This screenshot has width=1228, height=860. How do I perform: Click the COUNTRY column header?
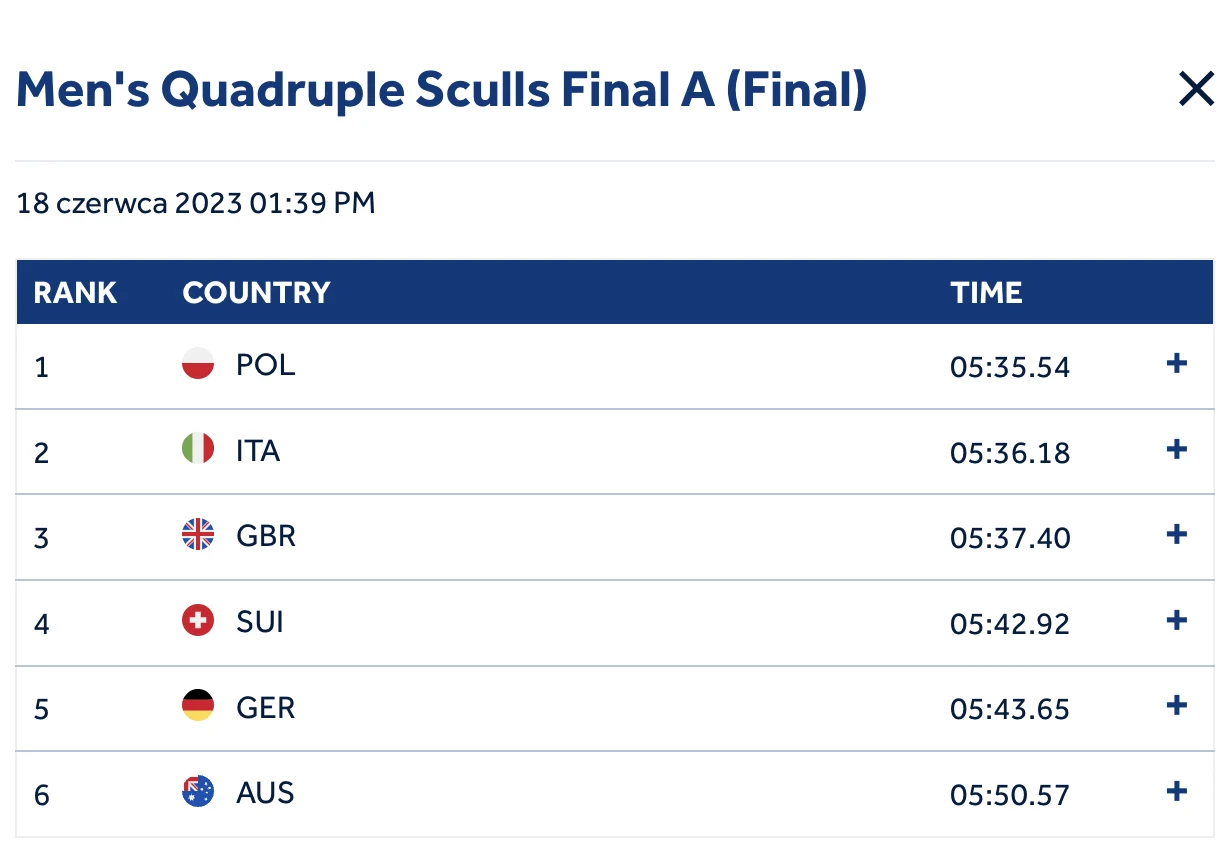pyautogui.click(x=256, y=293)
